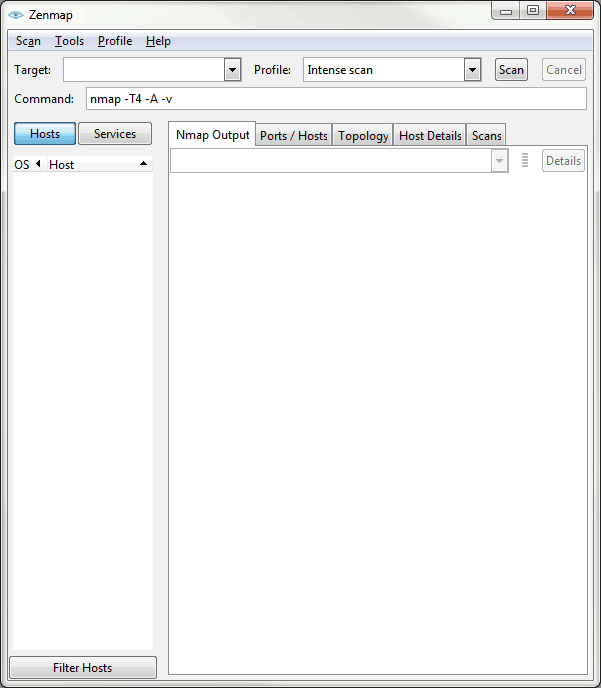Click the disabled Cancel button

564,70
